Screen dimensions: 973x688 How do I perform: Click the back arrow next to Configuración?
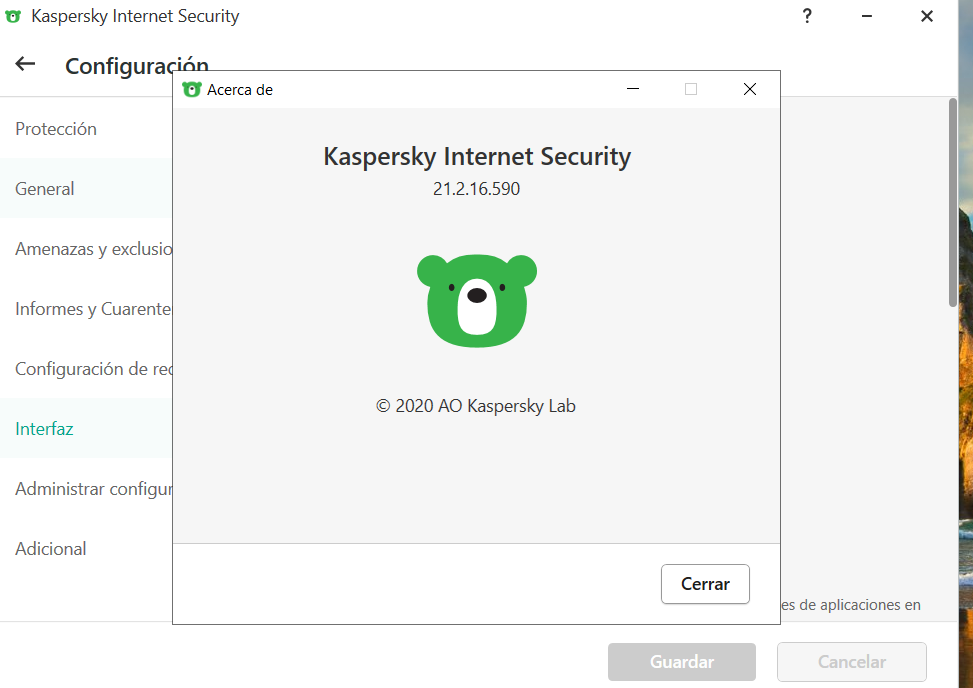[25, 64]
